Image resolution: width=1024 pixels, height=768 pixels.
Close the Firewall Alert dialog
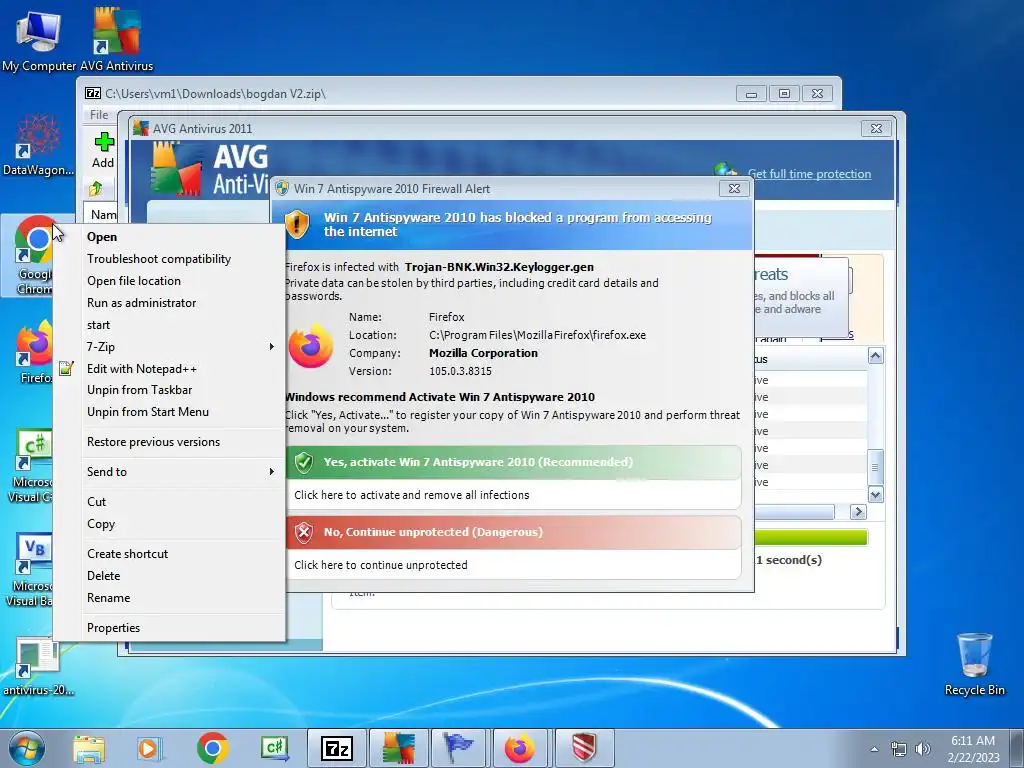tap(734, 189)
